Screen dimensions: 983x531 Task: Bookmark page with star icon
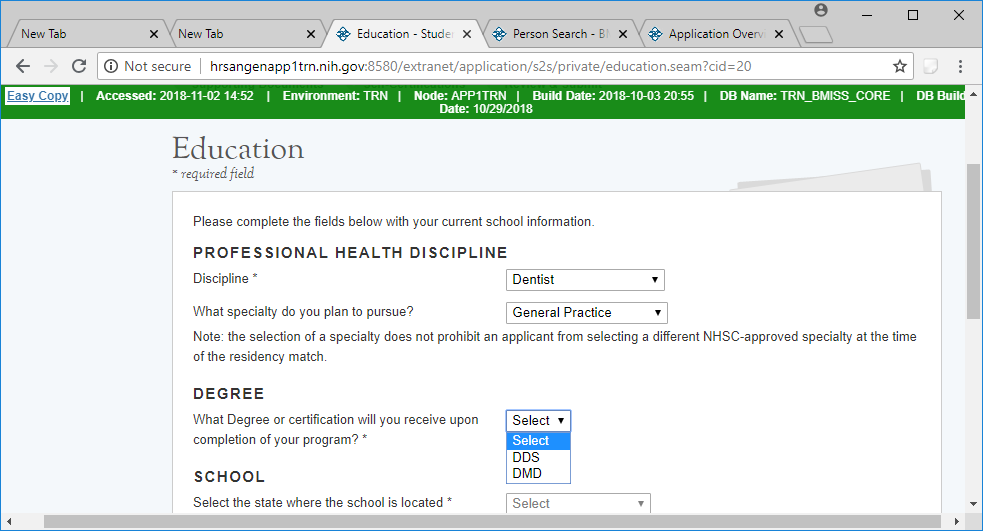pos(899,66)
